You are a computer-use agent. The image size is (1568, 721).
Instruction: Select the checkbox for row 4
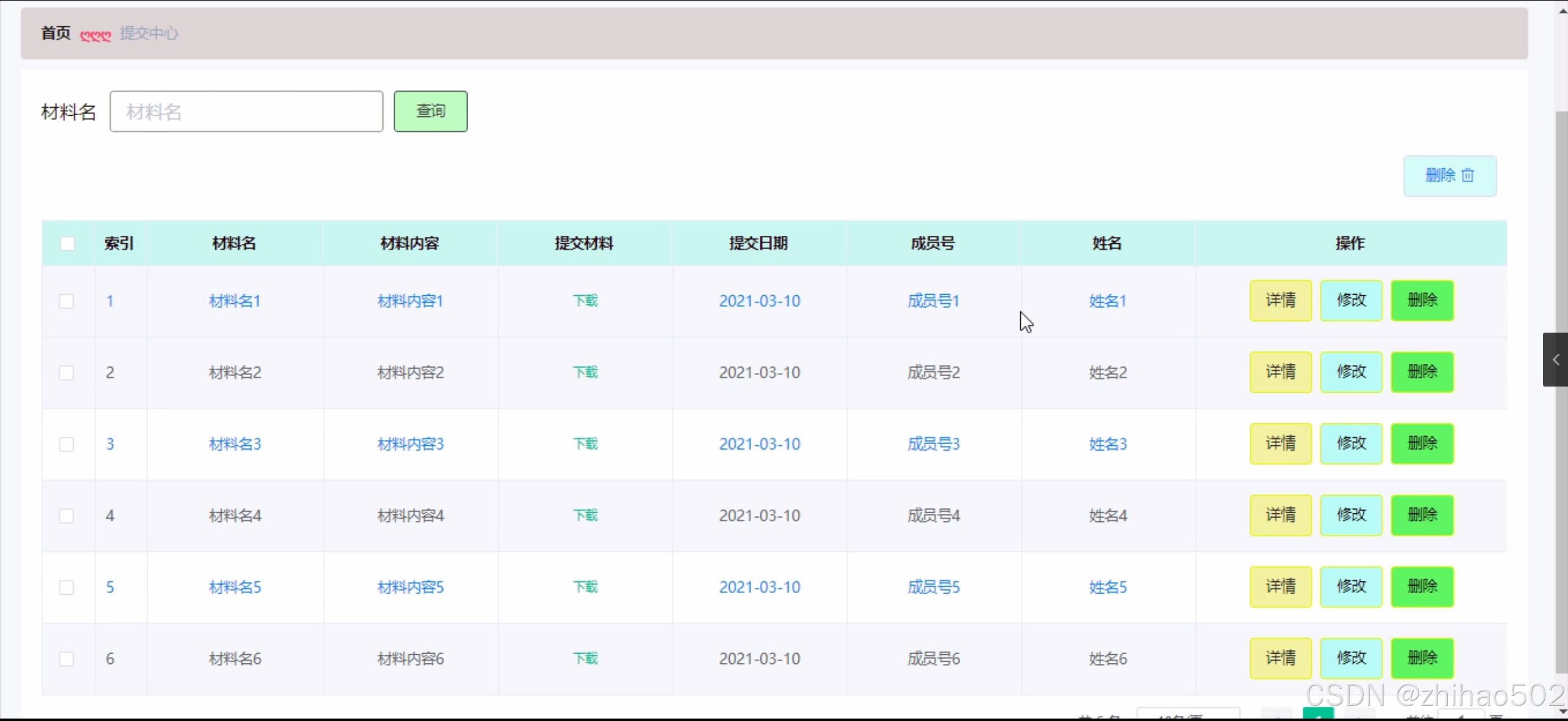66,516
